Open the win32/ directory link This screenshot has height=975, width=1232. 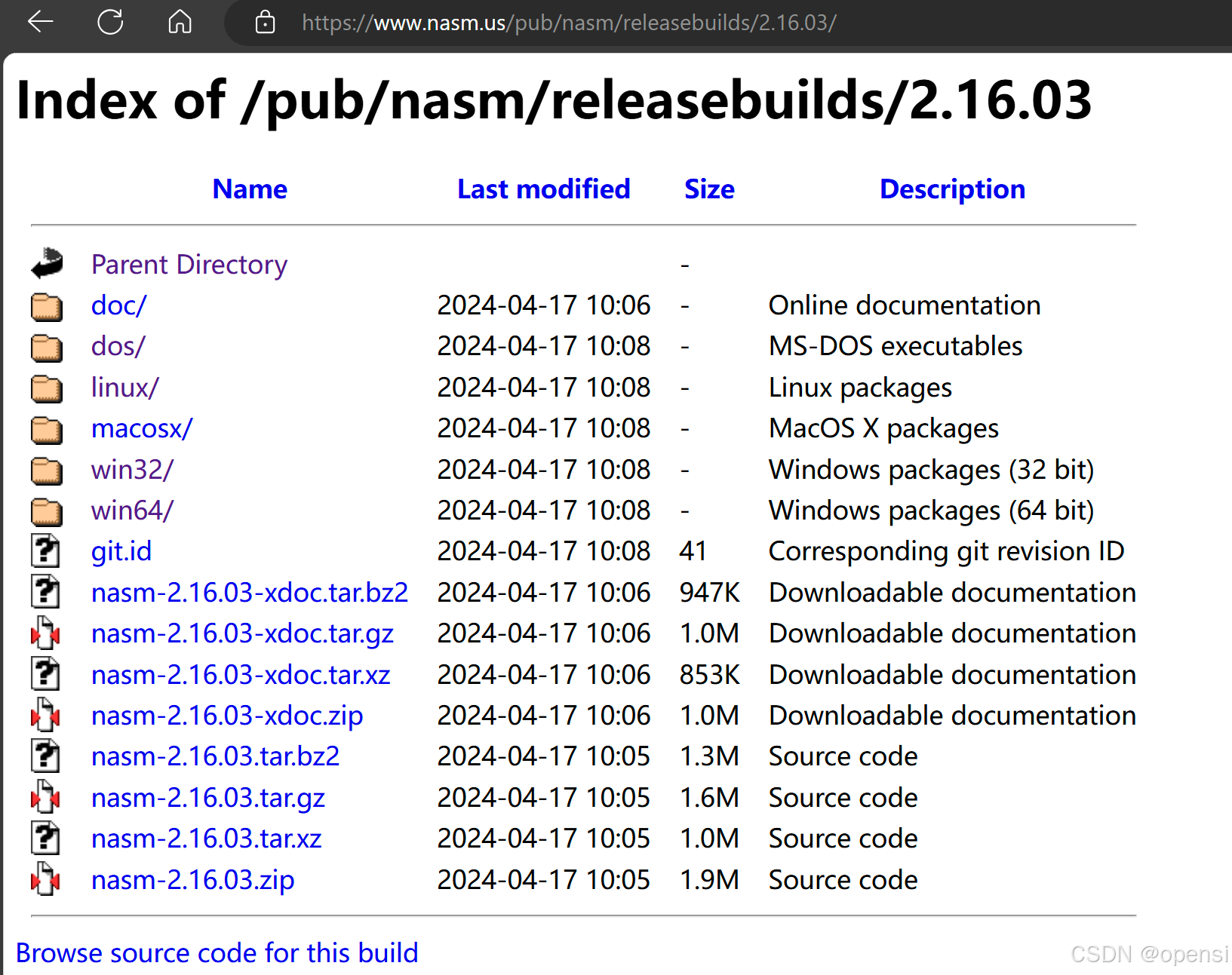click(x=132, y=470)
